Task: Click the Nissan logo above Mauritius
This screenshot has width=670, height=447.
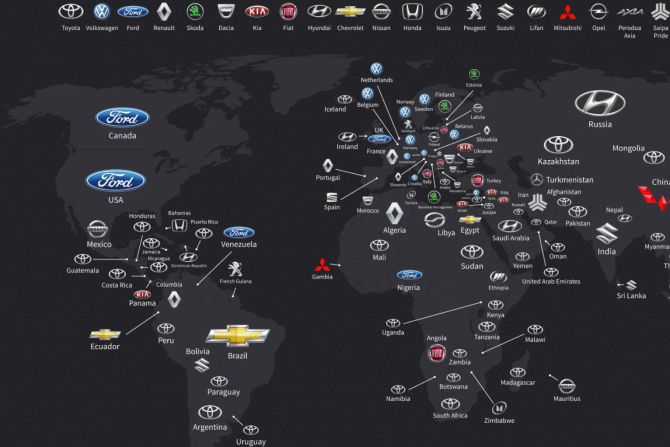Action: pos(567,386)
